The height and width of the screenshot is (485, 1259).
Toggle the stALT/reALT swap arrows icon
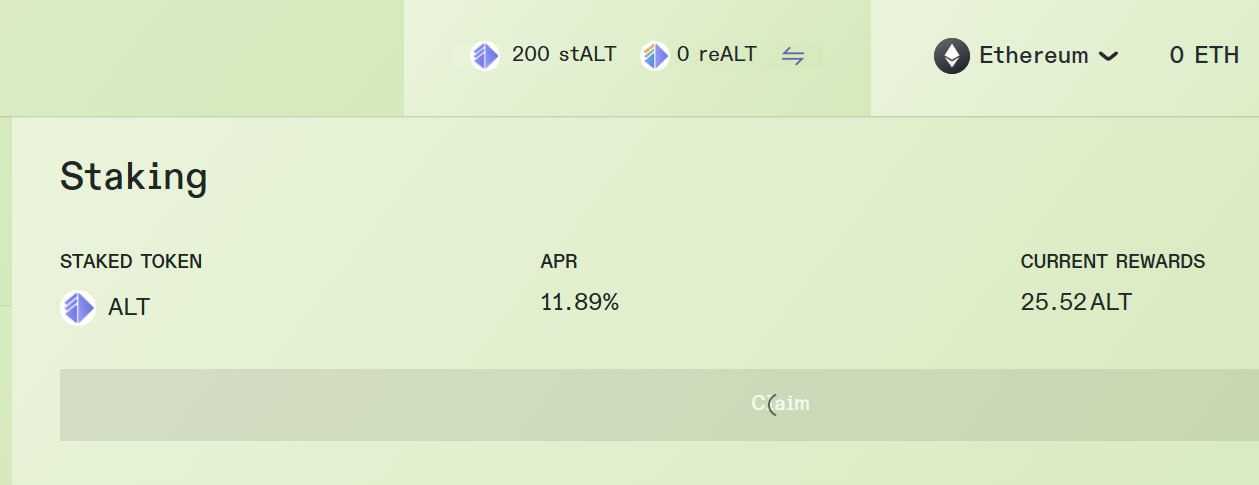[x=793, y=56]
